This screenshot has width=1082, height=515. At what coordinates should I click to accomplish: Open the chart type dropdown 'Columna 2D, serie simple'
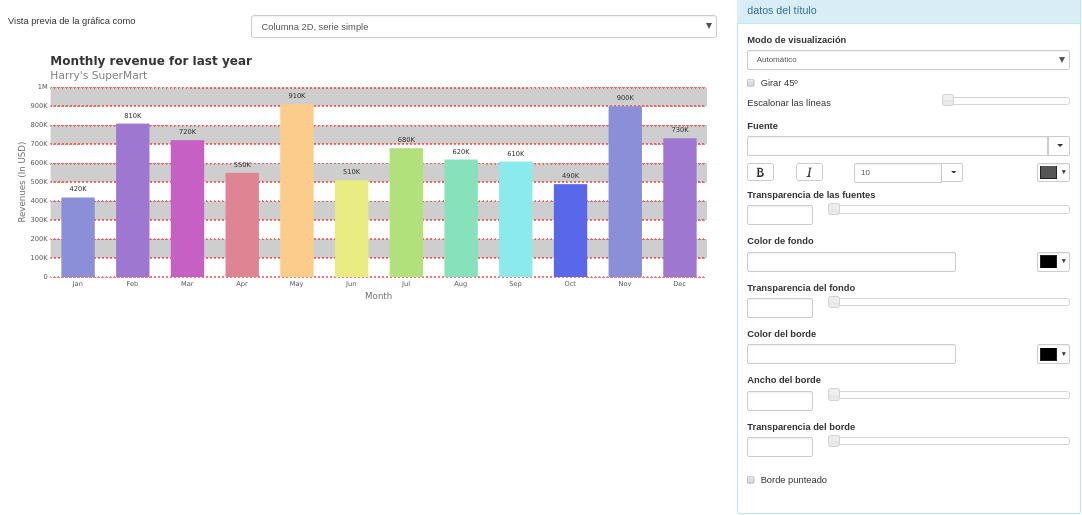[483, 26]
